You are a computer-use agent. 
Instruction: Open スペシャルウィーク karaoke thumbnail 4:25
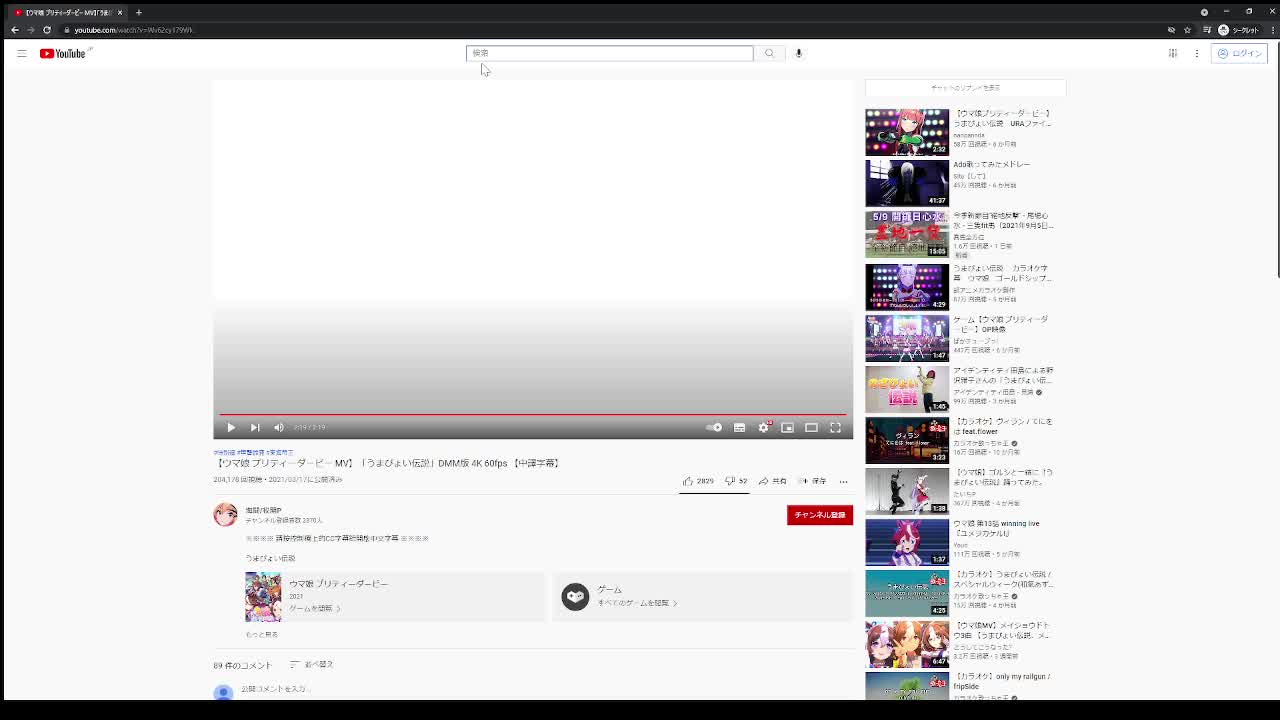[x=907, y=593]
